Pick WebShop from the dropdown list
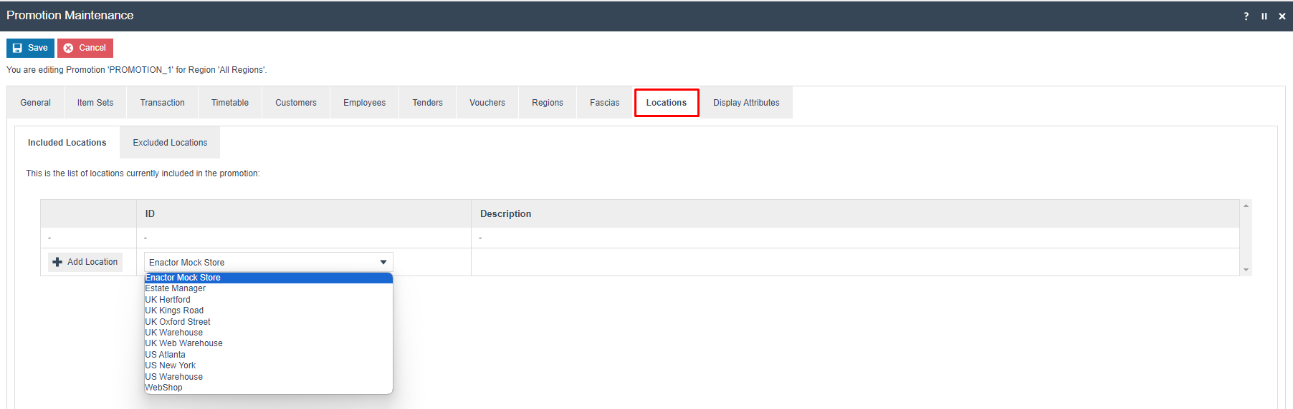Image resolution: width=1293 pixels, height=409 pixels. click(268, 387)
